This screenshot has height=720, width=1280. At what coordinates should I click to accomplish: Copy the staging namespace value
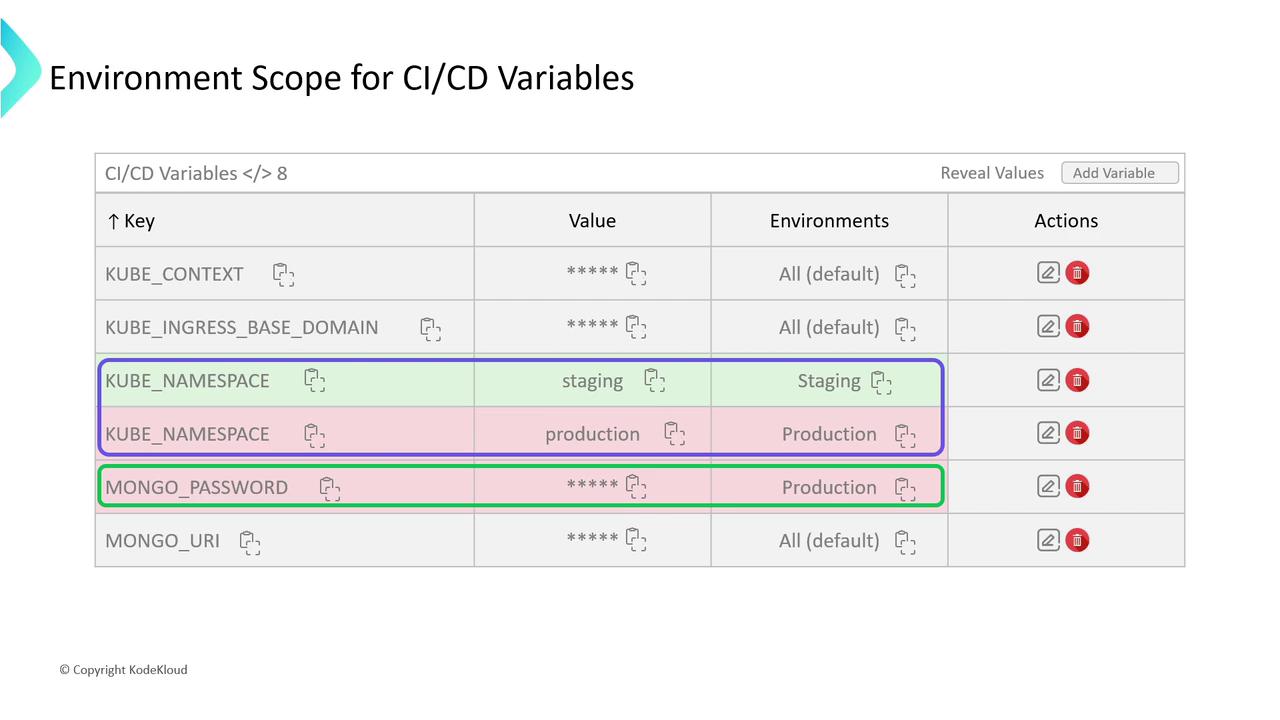coord(655,381)
